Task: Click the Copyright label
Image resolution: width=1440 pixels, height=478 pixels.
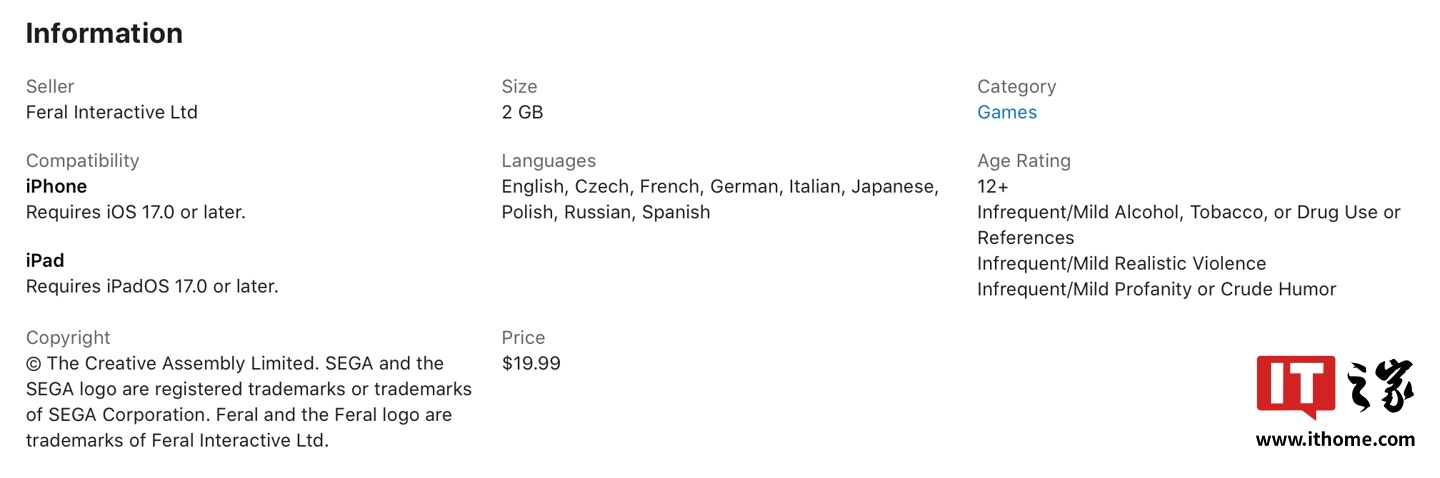Action: (x=68, y=337)
